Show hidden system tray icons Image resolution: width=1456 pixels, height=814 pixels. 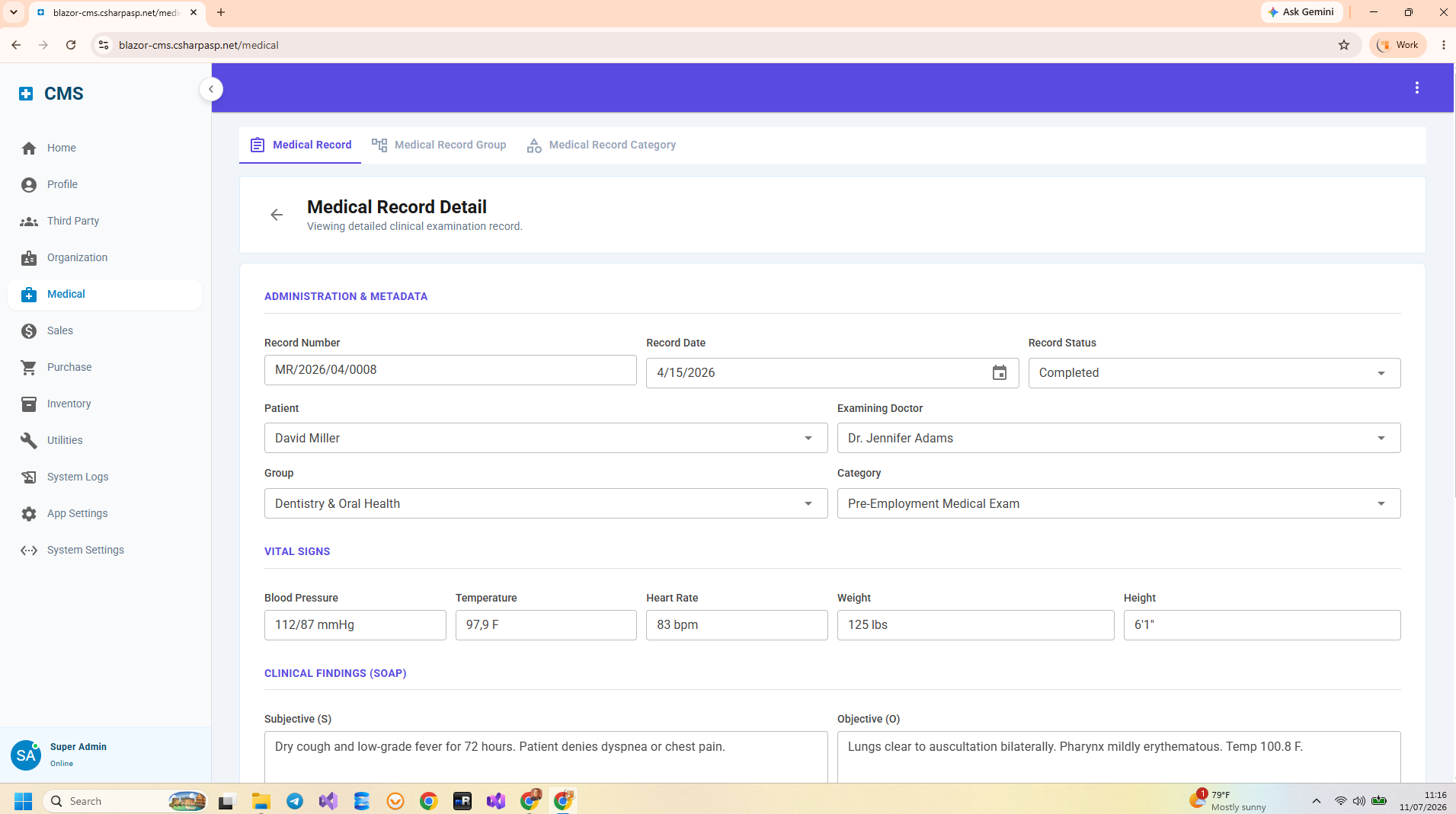coord(1316,801)
